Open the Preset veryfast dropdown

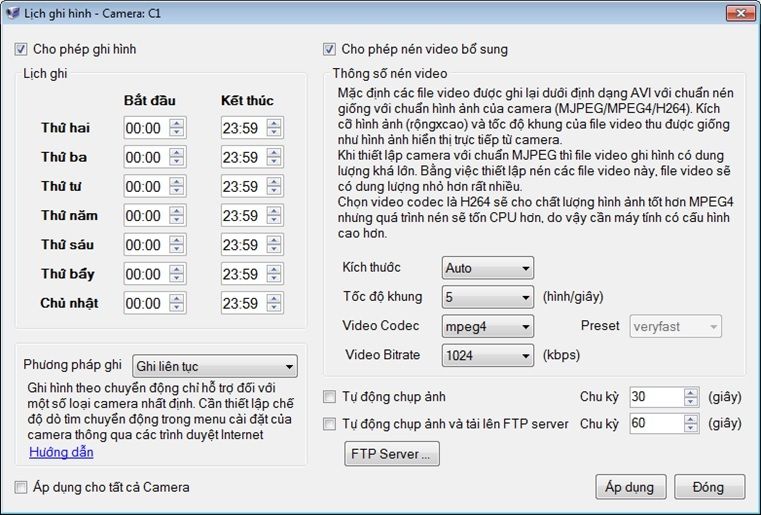676,327
